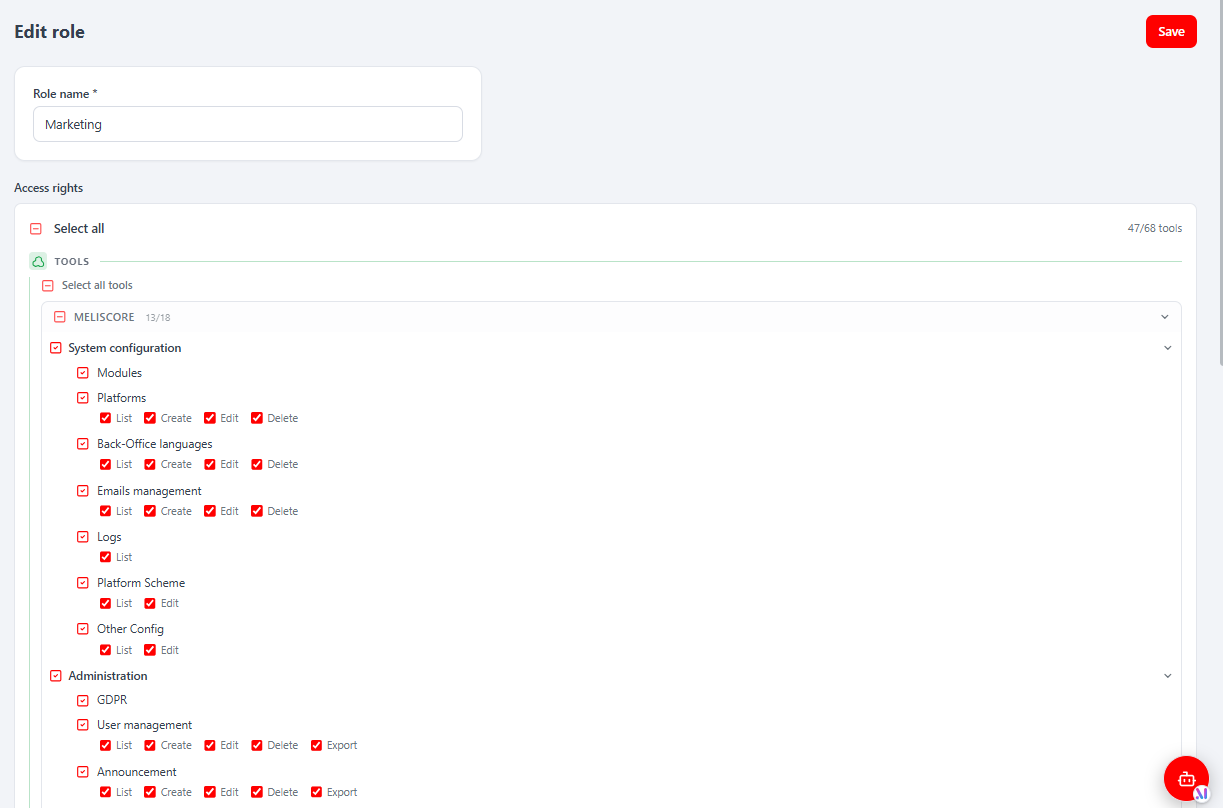The image size is (1223, 808).
Task: Uncheck the Back-Office languages checkbox
Action: click(x=83, y=444)
